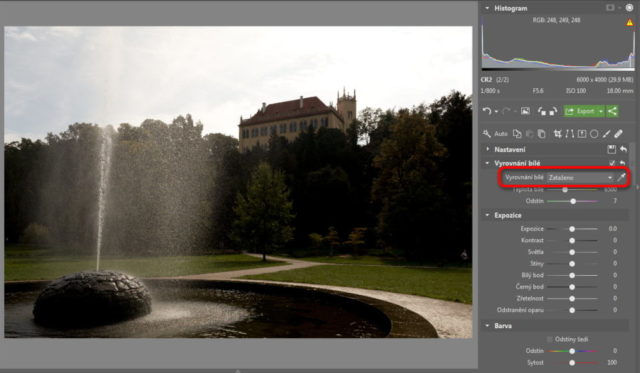Select the diagonal brush filter tool
This screenshot has width=640, height=373.
(x=606, y=133)
